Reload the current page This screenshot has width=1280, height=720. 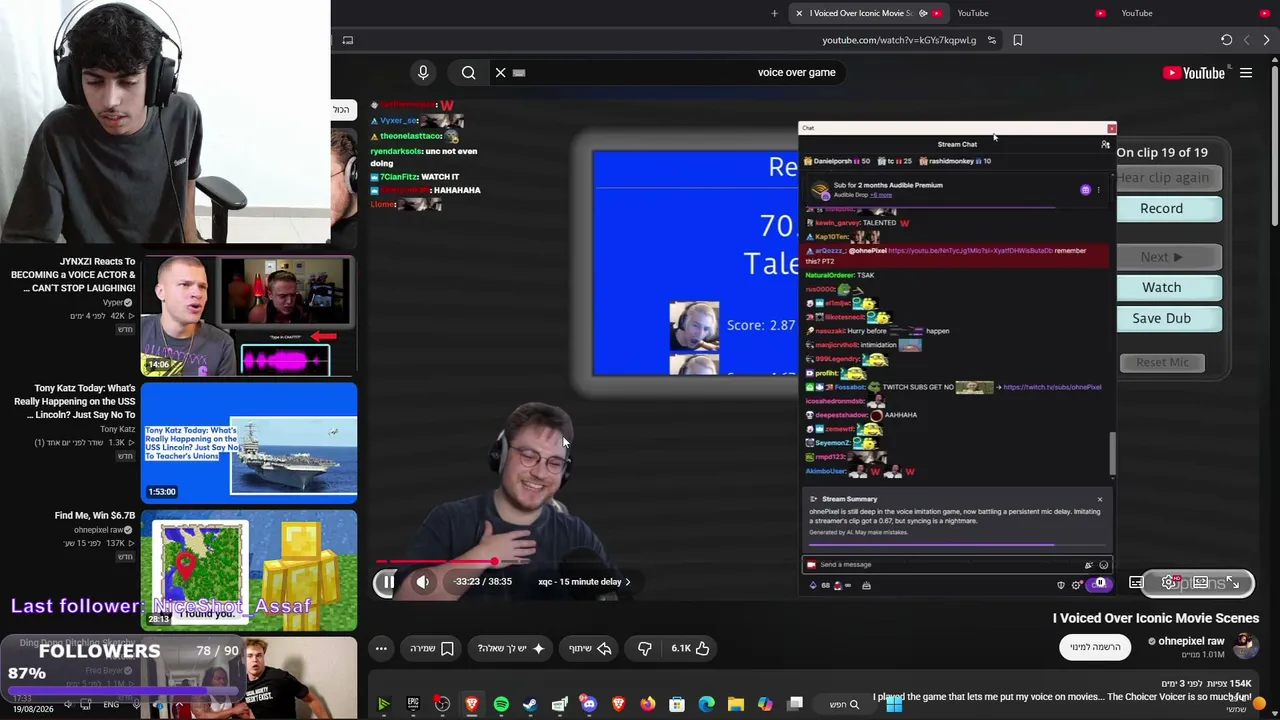[1226, 40]
